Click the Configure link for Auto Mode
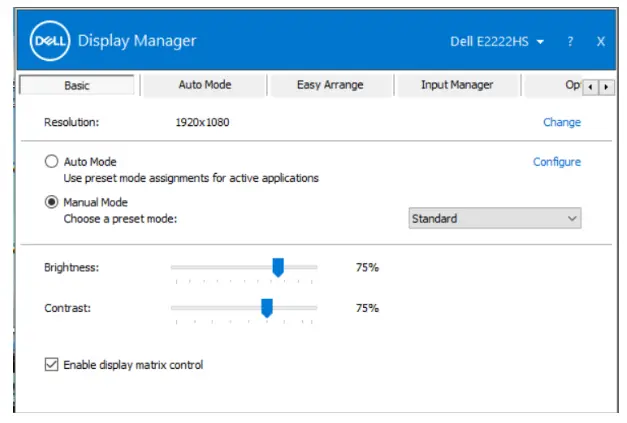The image size is (627, 423). point(557,162)
